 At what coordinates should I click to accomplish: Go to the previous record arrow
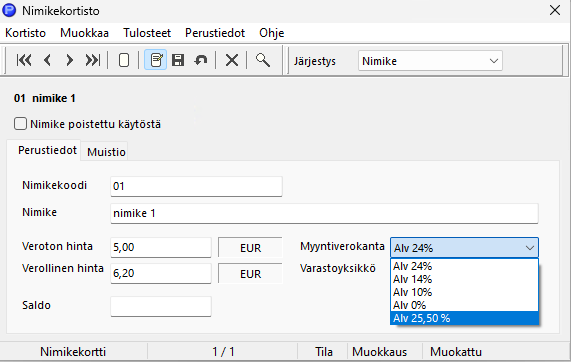[x=47, y=60]
